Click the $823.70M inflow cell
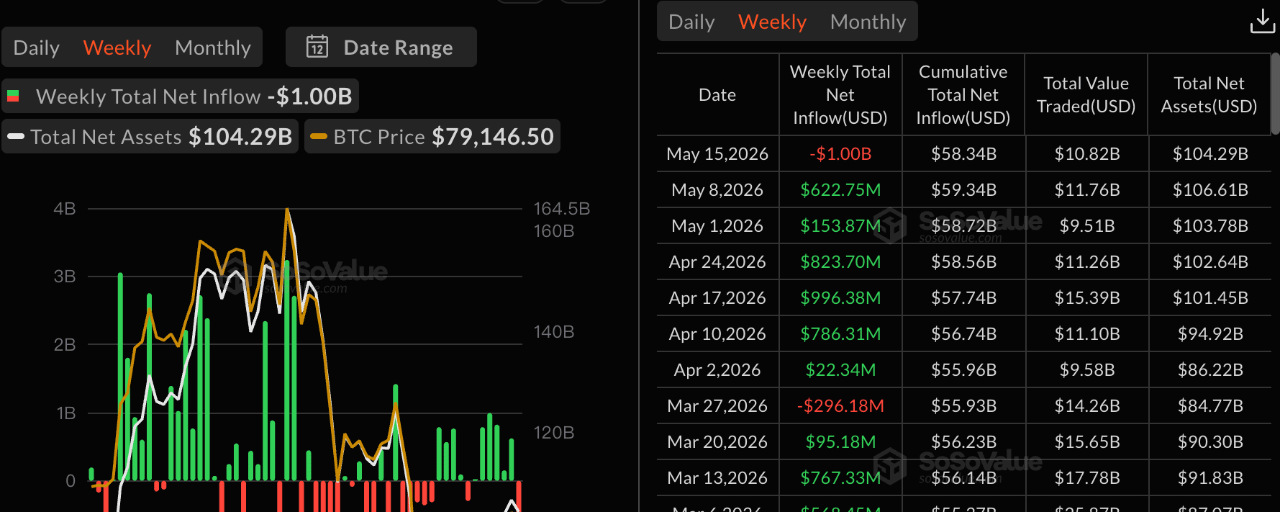The image size is (1280, 512). [840, 262]
